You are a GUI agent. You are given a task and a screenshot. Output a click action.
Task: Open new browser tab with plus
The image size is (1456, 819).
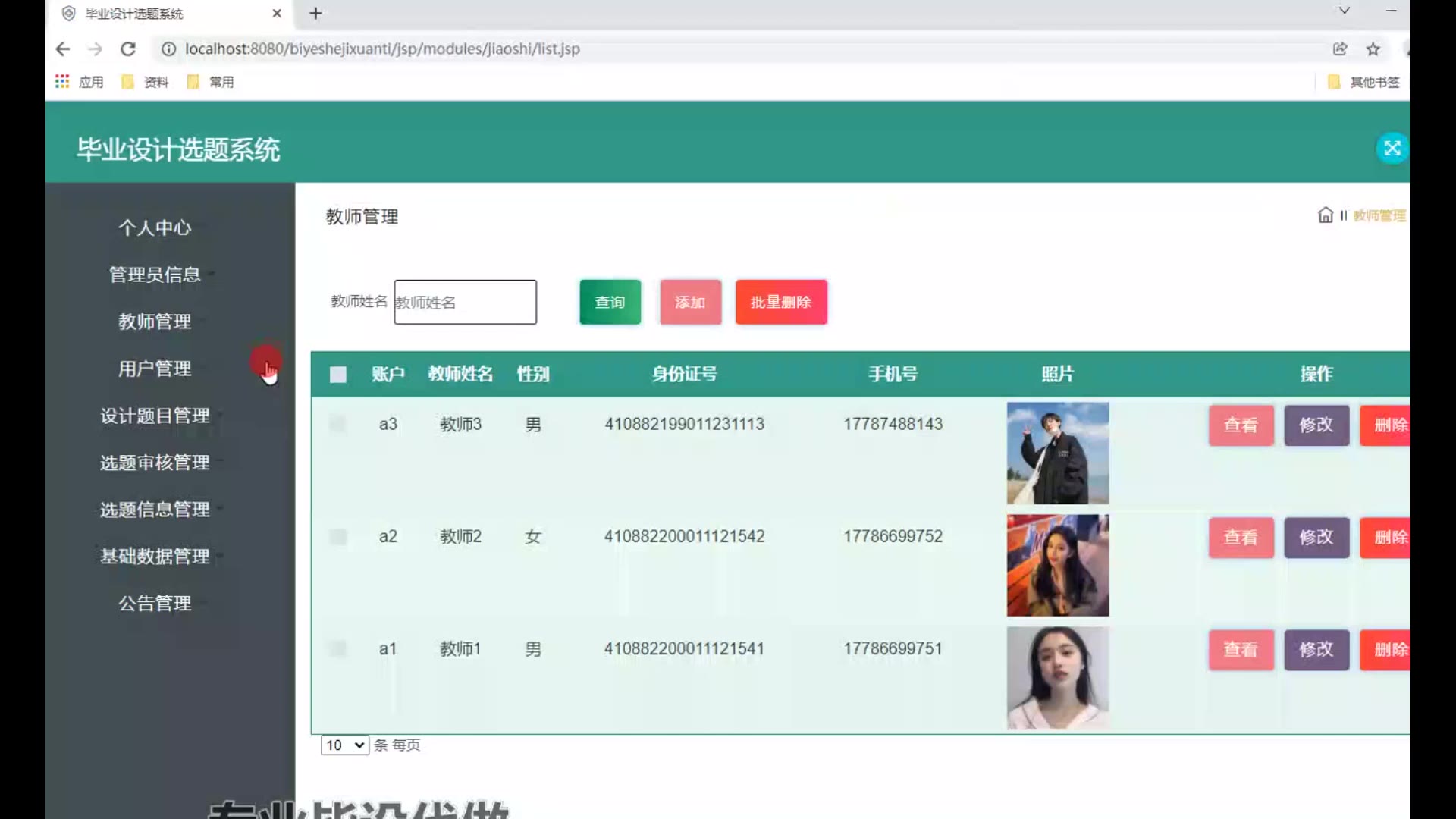click(x=315, y=14)
